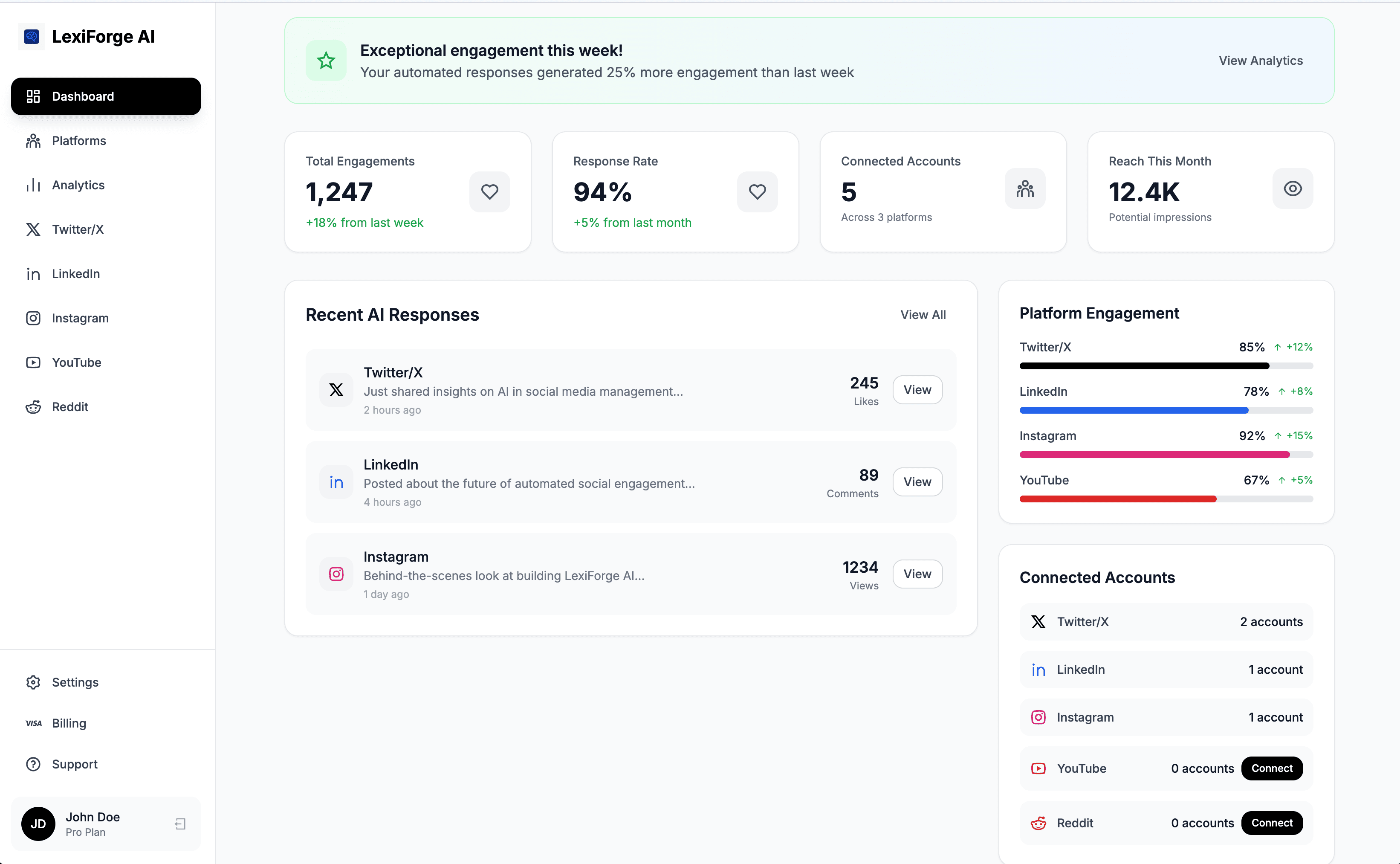Open the LinkedIn platform page
Viewport: 1400px width, 864px height.
pyautogui.click(x=75, y=273)
